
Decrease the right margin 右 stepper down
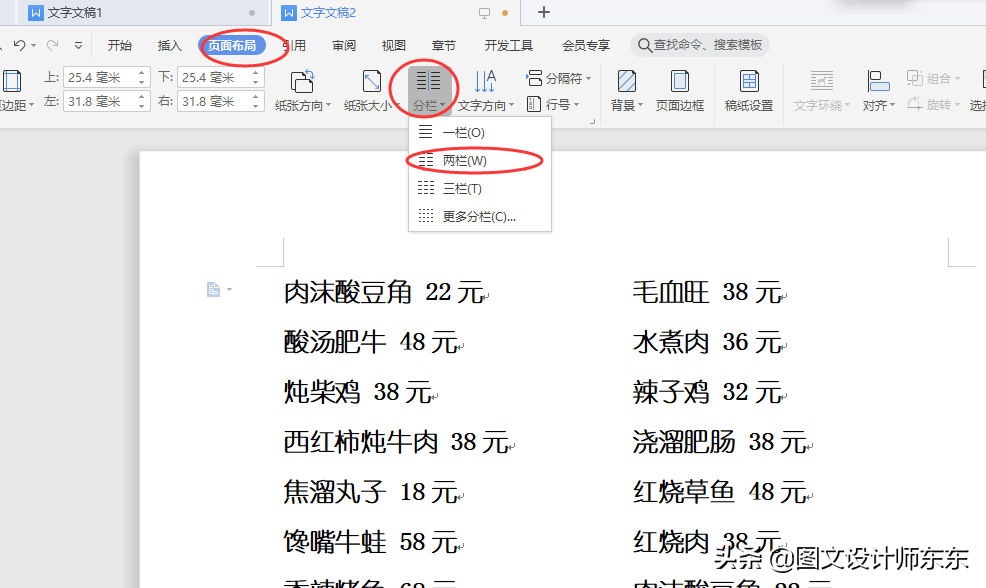click(255, 106)
